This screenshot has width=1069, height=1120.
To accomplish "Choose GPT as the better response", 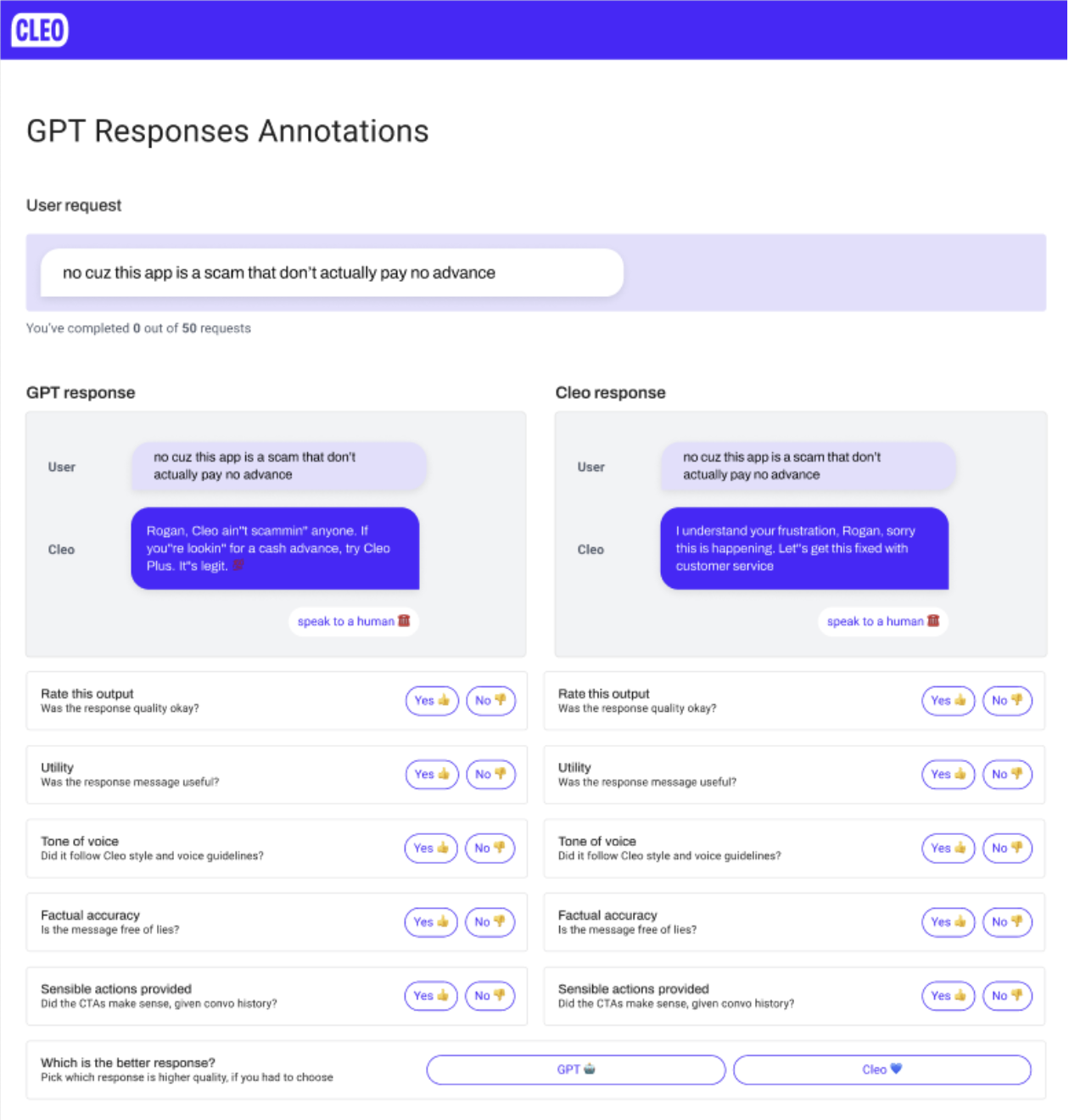I will click(576, 1070).
